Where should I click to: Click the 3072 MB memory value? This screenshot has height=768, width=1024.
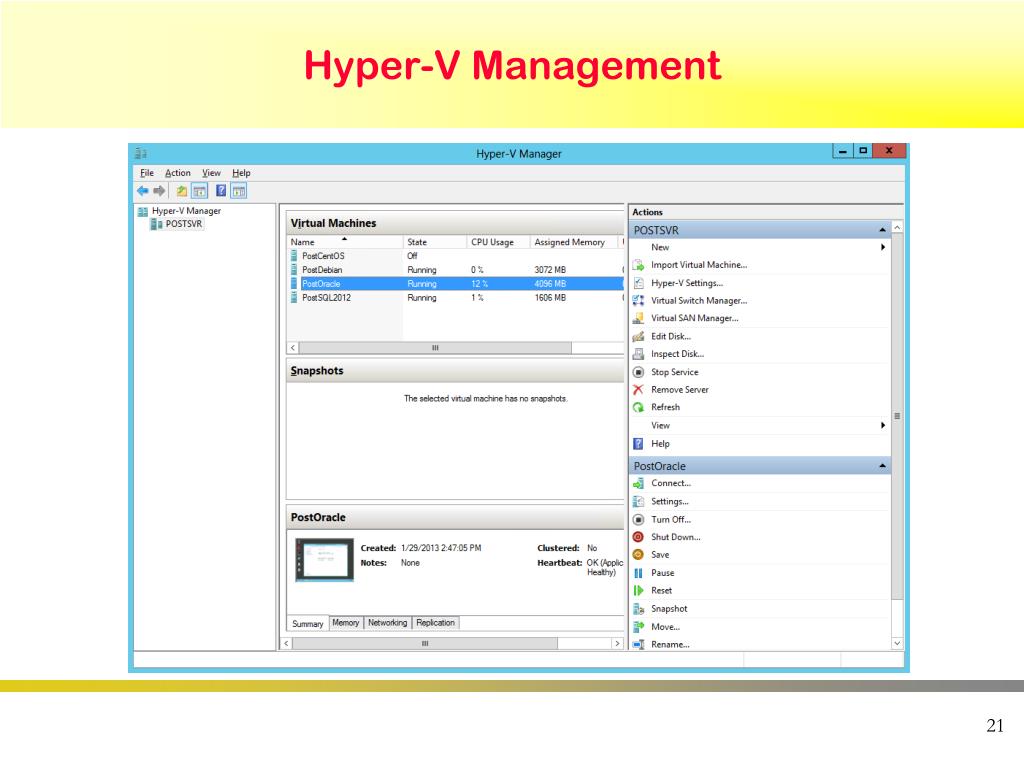[x=550, y=270]
